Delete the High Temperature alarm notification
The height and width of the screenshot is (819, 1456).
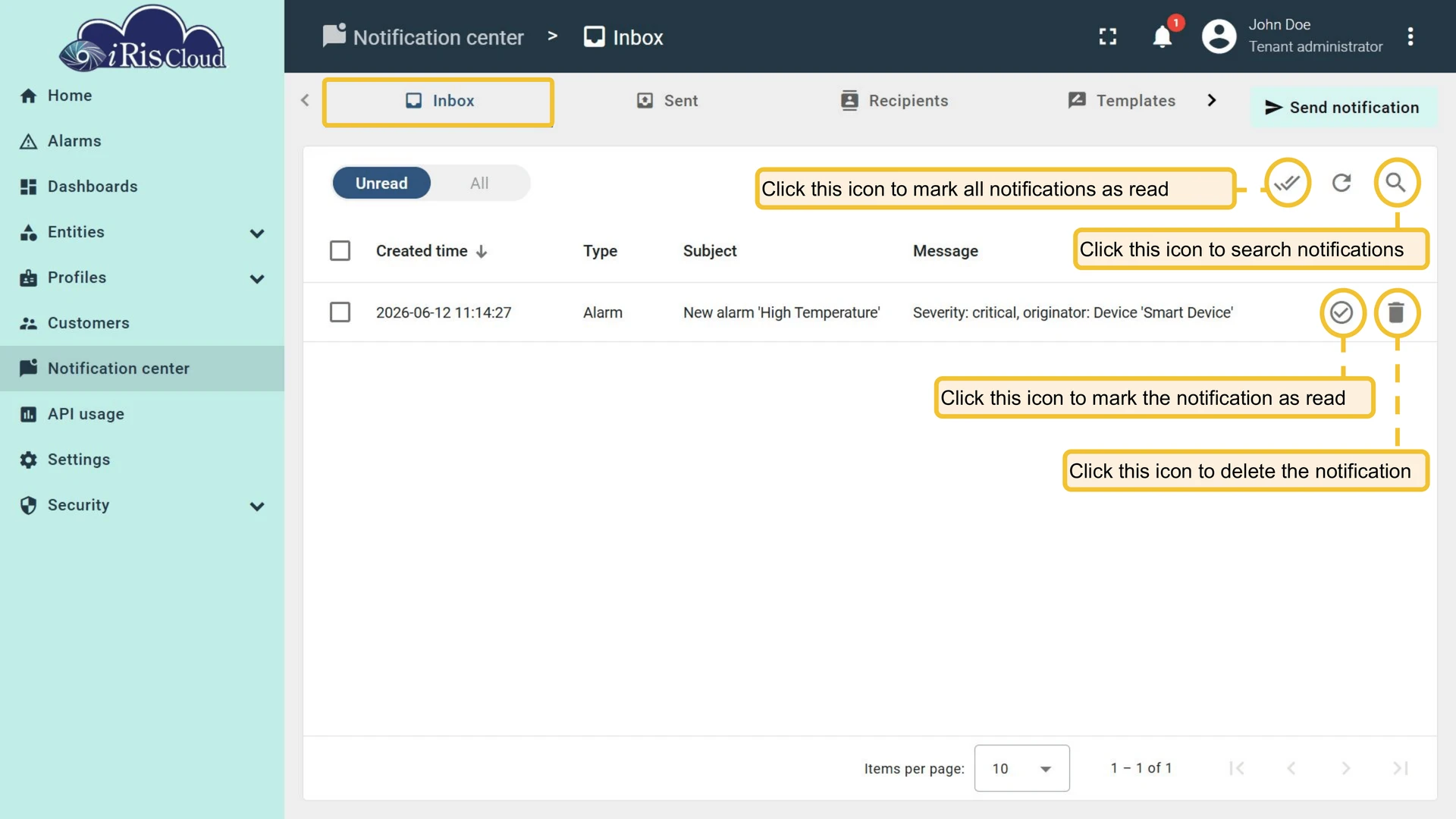click(x=1396, y=312)
